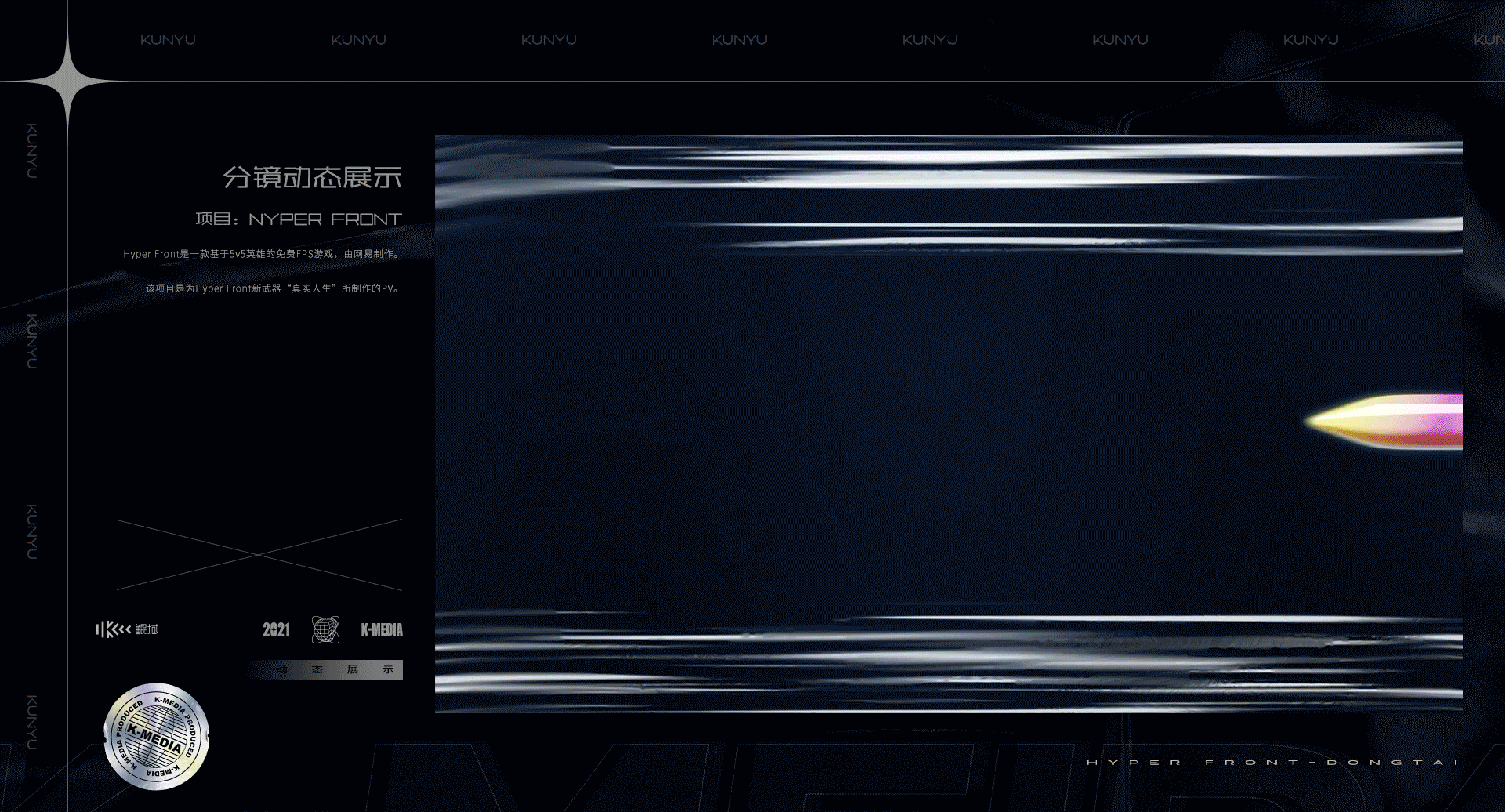Open the large motion storyboard preview frame
Image resolution: width=1505 pixels, height=812 pixels.
point(949,424)
